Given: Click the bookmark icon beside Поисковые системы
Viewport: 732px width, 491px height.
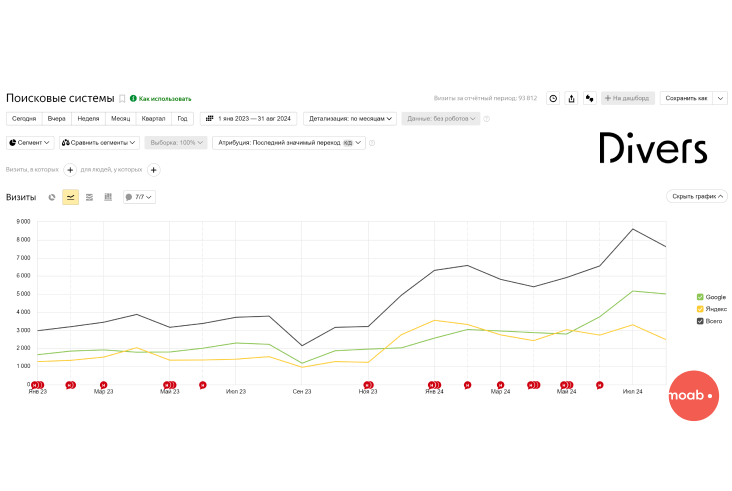Looking at the screenshot, I should click(x=122, y=98).
